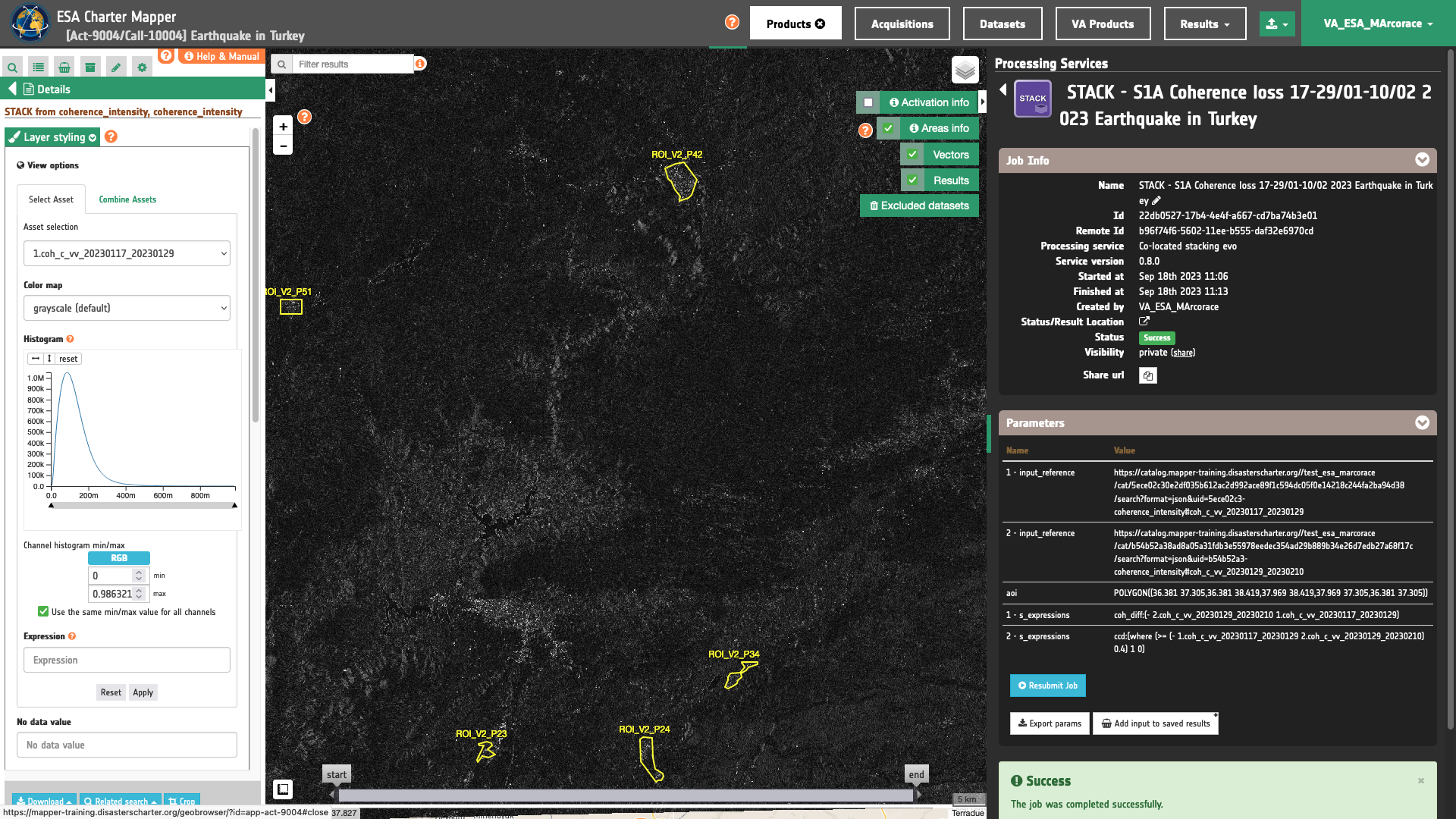
Task: Zoom out on the map
Action: 283,146
